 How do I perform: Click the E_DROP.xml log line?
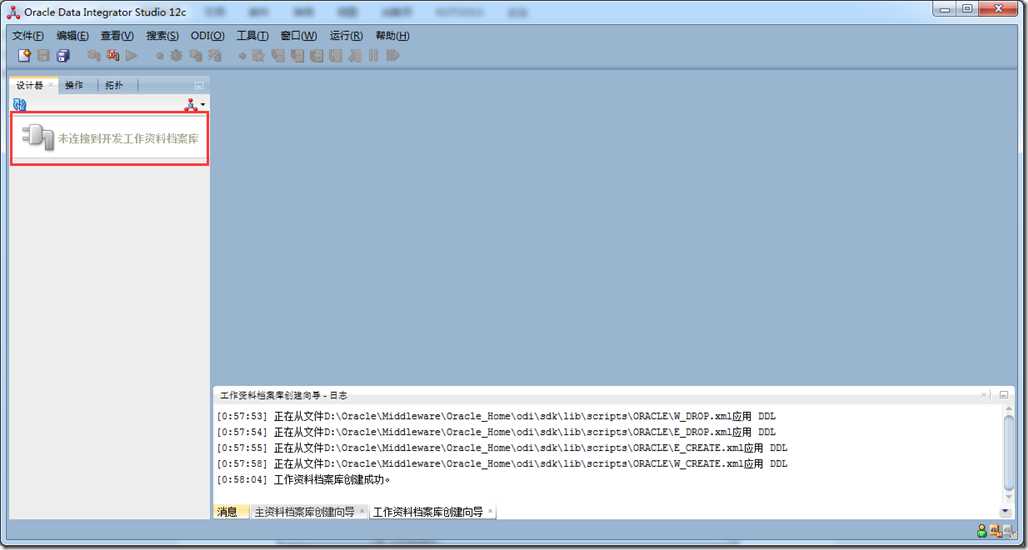click(x=496, y=432)
